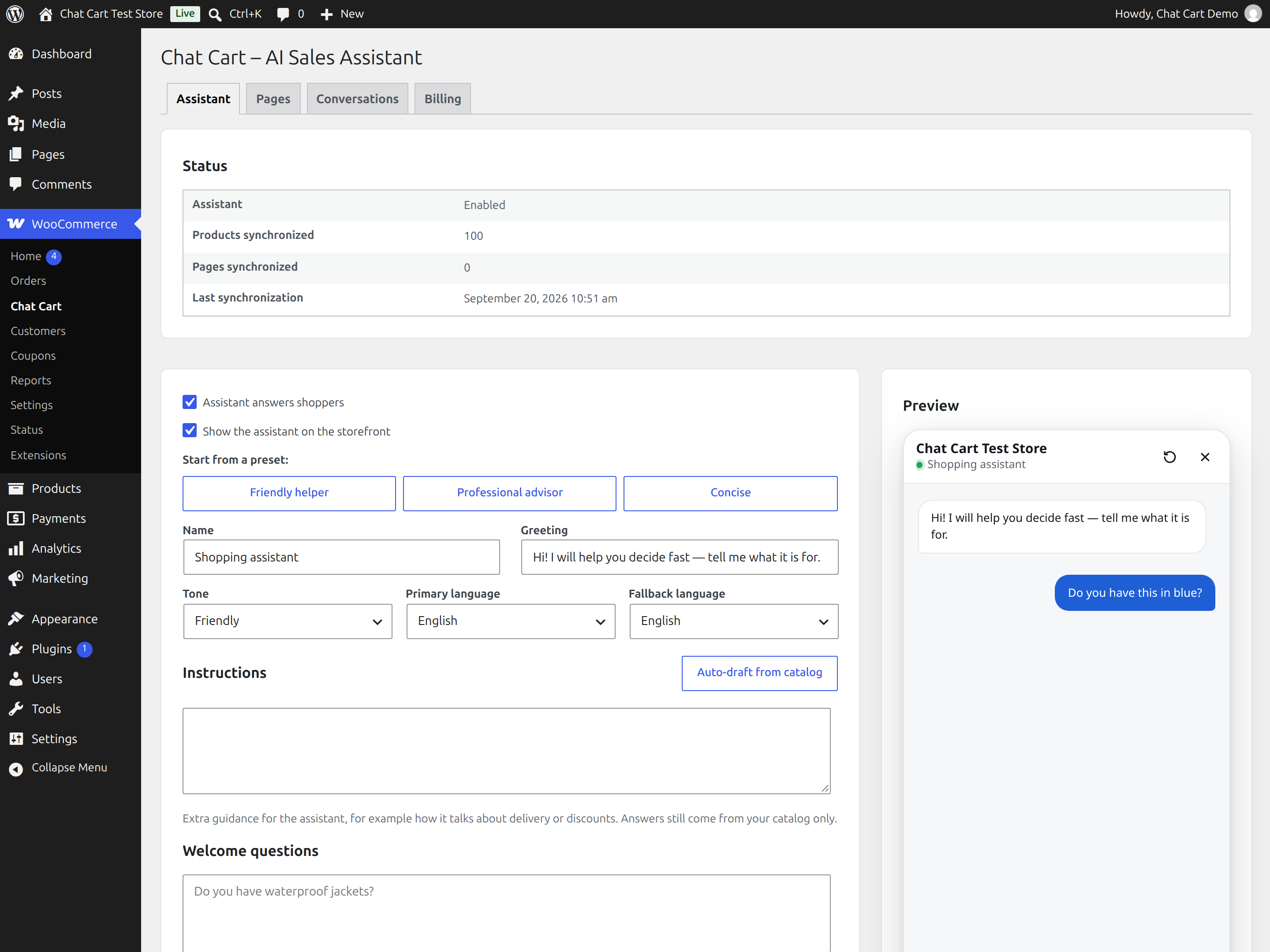Switch to the Assistant tab
1270x952 pixels.
point(203,99)
